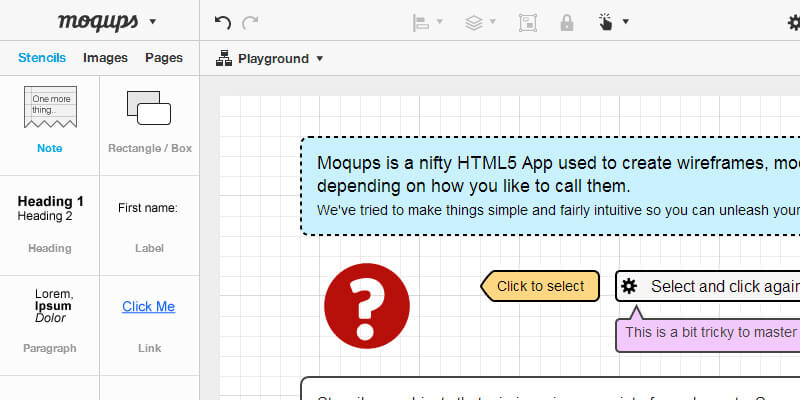Open the moqups logo dropdown arrow
This screenshot has width=800, height=400.
[153, 21]
